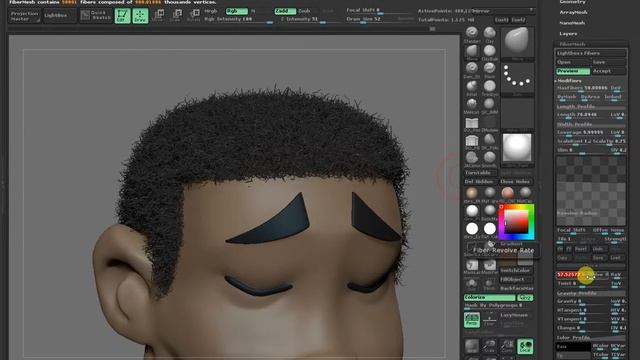Select the Smooth brush icon
Viewport: 640px width, 360px height.
[489, 159]
